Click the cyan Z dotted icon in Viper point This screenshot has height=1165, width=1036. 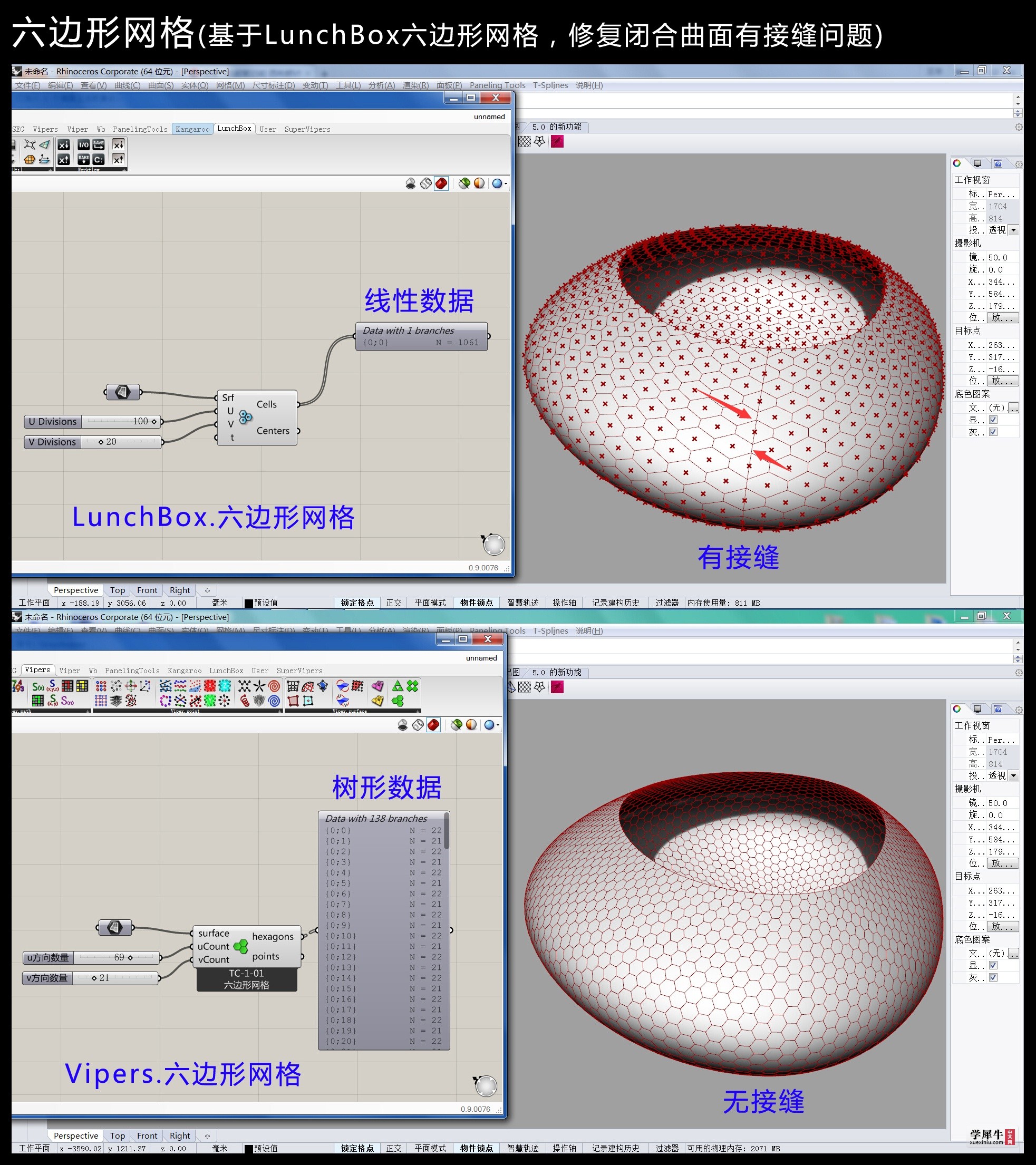point(225,687)
